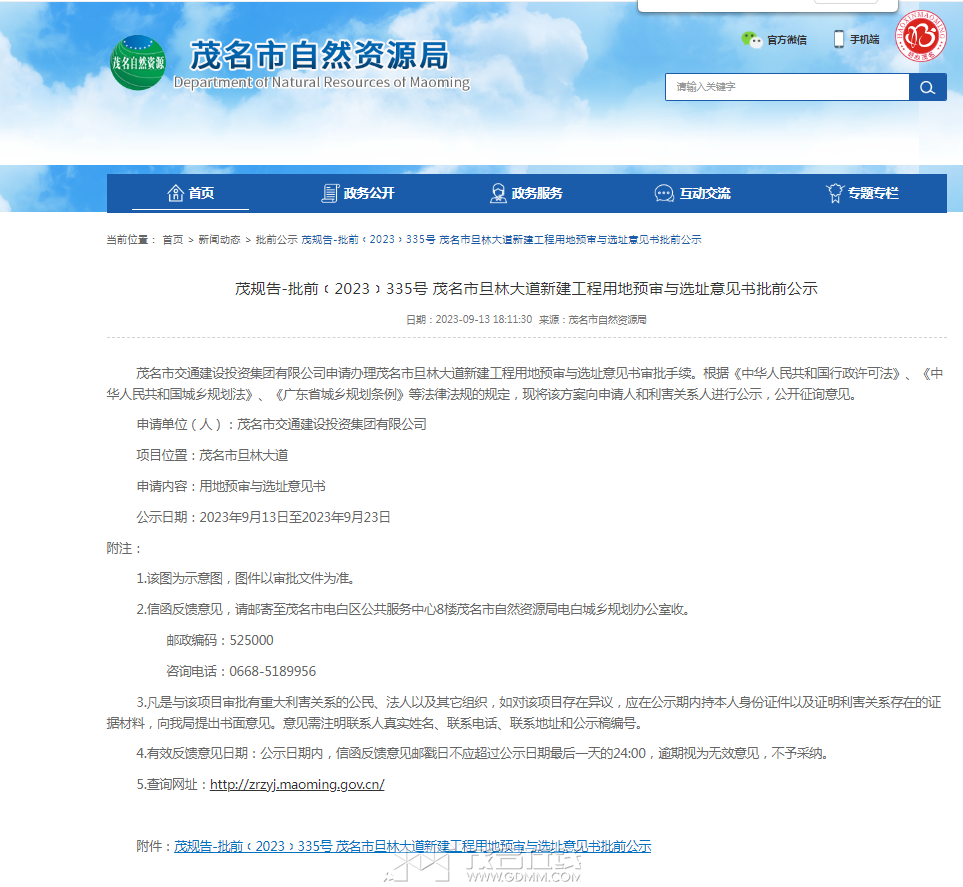Open the 互动交流 navigation tab
This screenshot has height=887, width=963.
coord(694,193)
